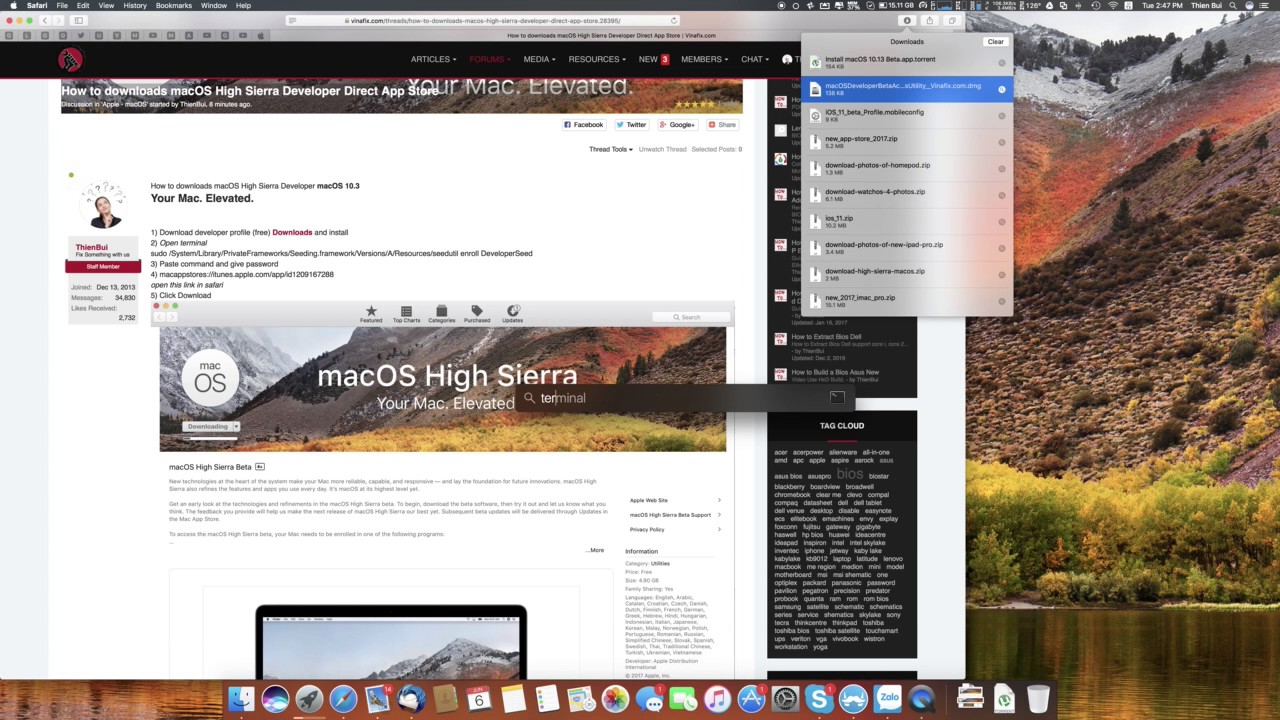Click the Safari share toolbar icon
1280x720 pixels.
[x=929, y=20]
